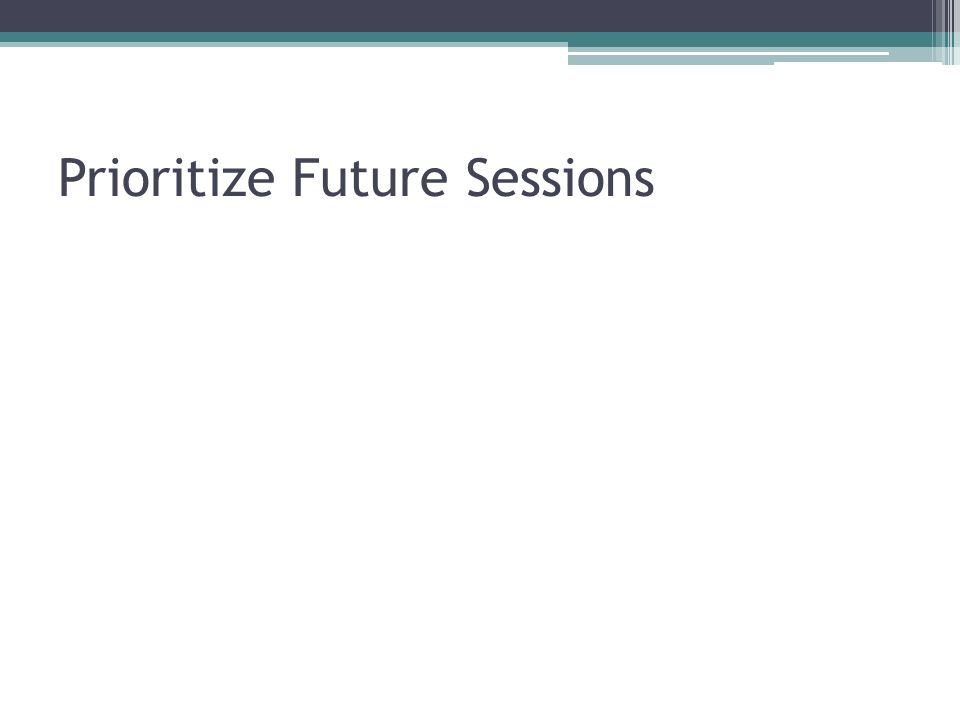Click the word "Future" in the title

[370, 178]
